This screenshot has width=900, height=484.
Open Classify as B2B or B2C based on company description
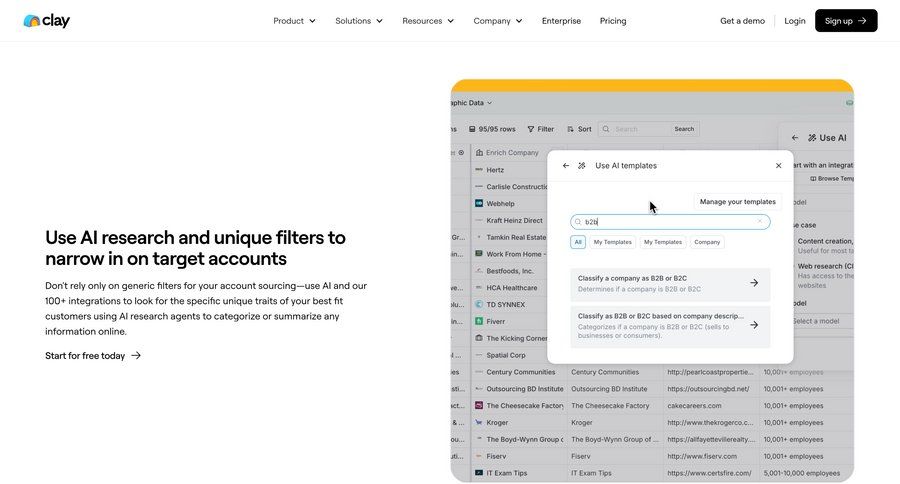tap(670, 326)
